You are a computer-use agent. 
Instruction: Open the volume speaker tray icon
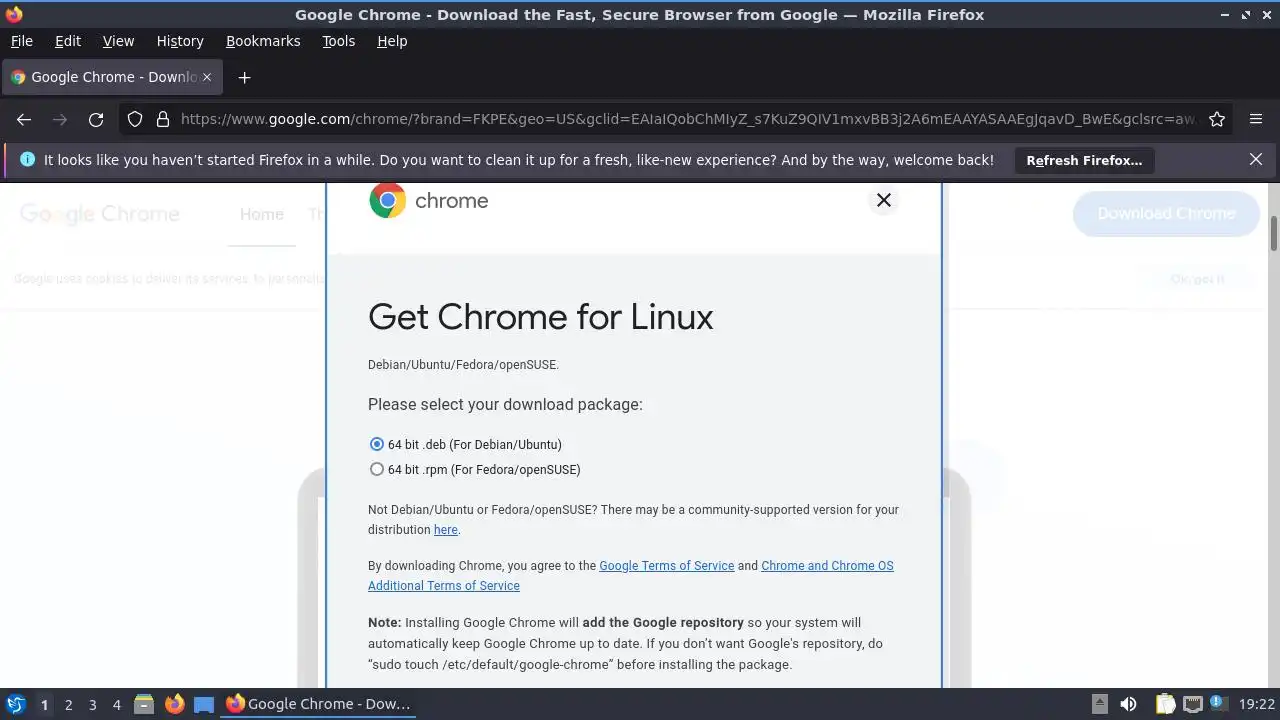(x=1128, y=704)
